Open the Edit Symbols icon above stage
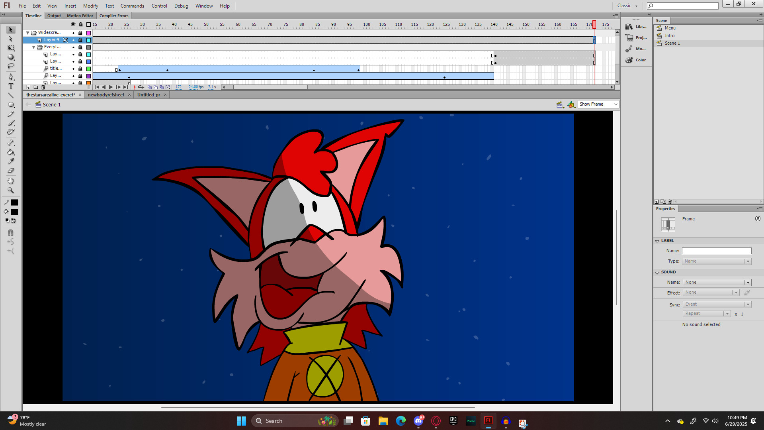 (571, 104)
